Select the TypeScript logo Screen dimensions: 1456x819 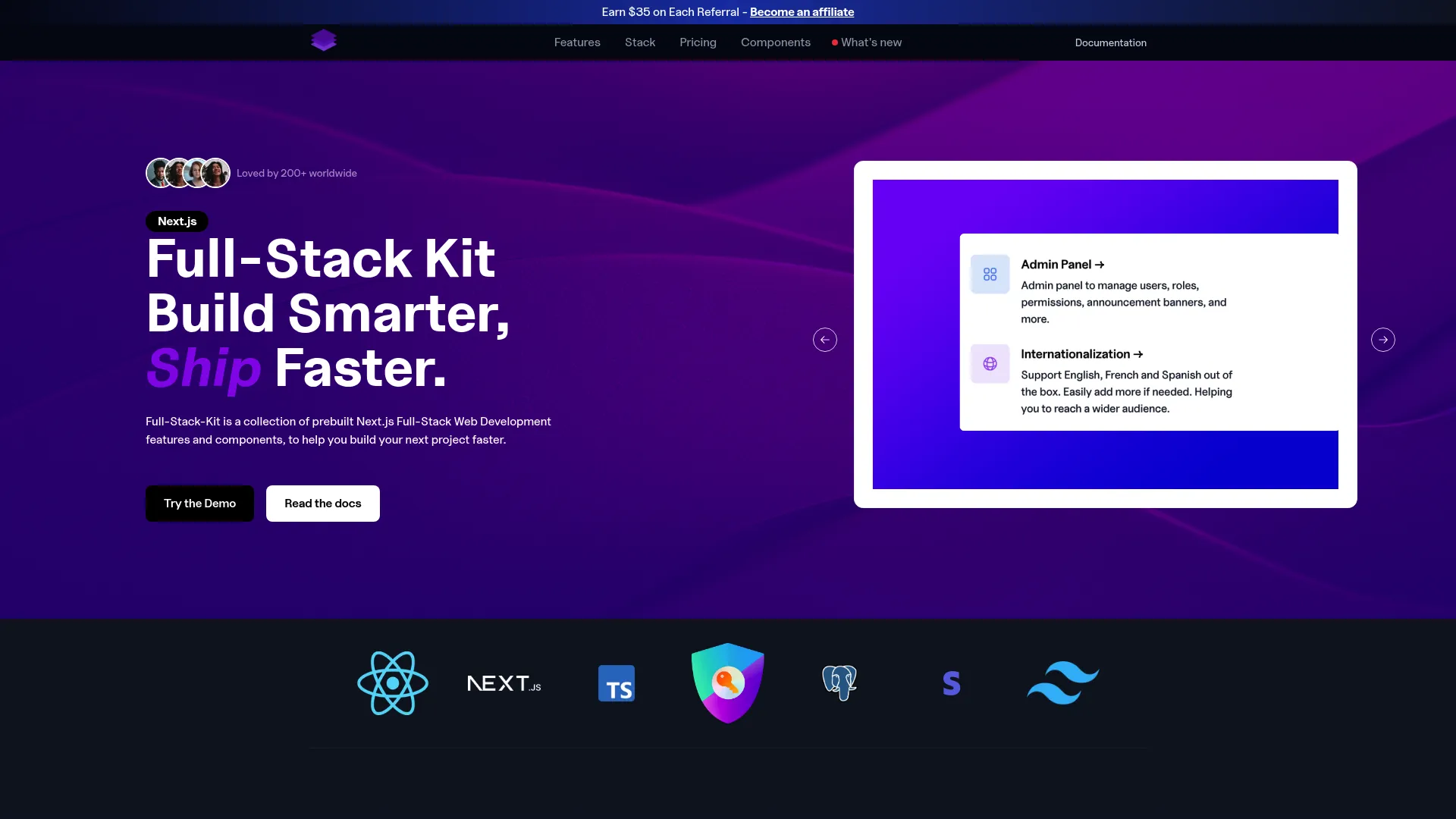coord(616,682)
